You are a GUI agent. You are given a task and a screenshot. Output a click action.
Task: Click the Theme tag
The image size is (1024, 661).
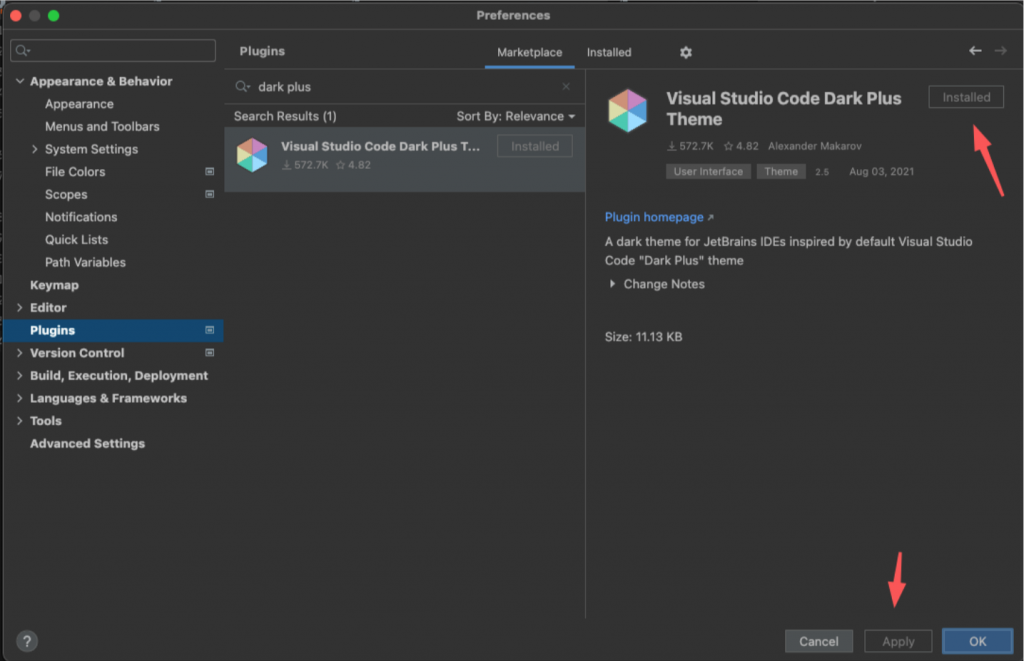[x=781, y=172]
